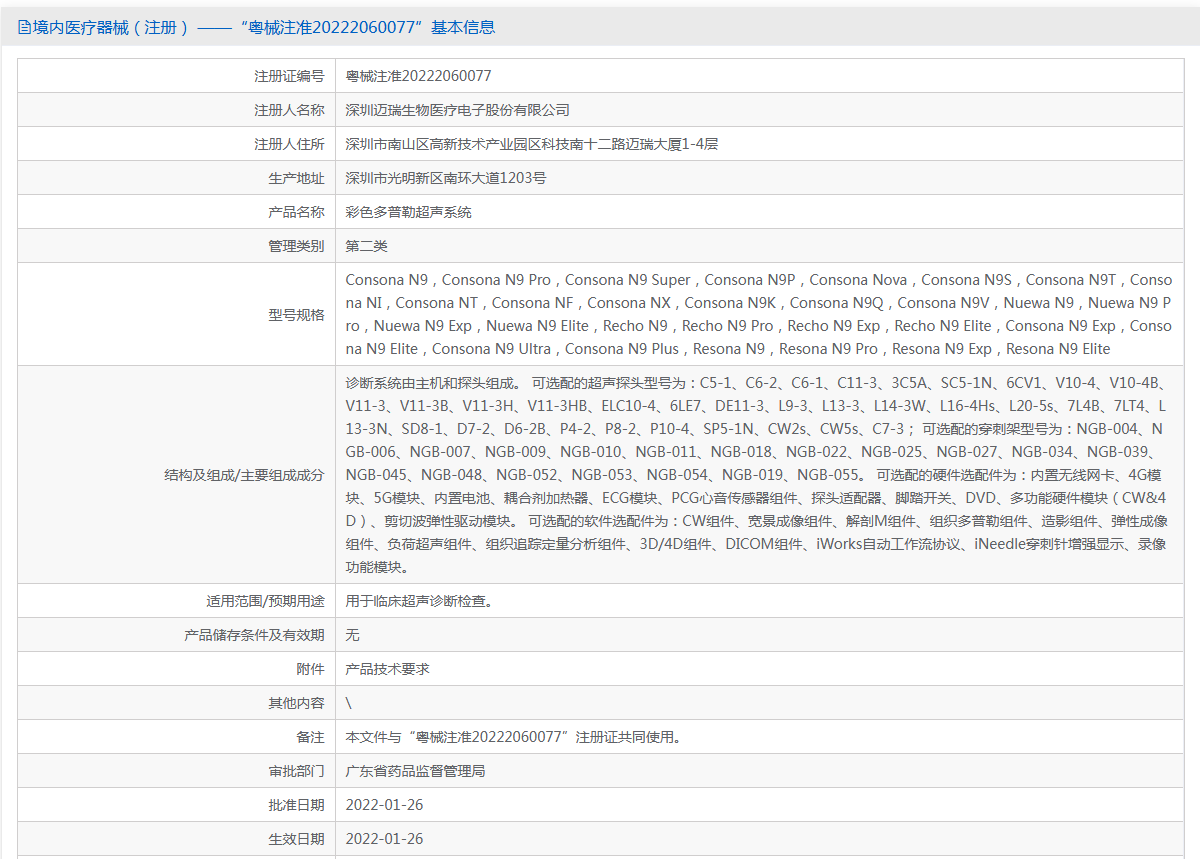Click the 结构及组成/主要组成成分 label
Screen dimensions: 1200x859
(x=244, y=475)
